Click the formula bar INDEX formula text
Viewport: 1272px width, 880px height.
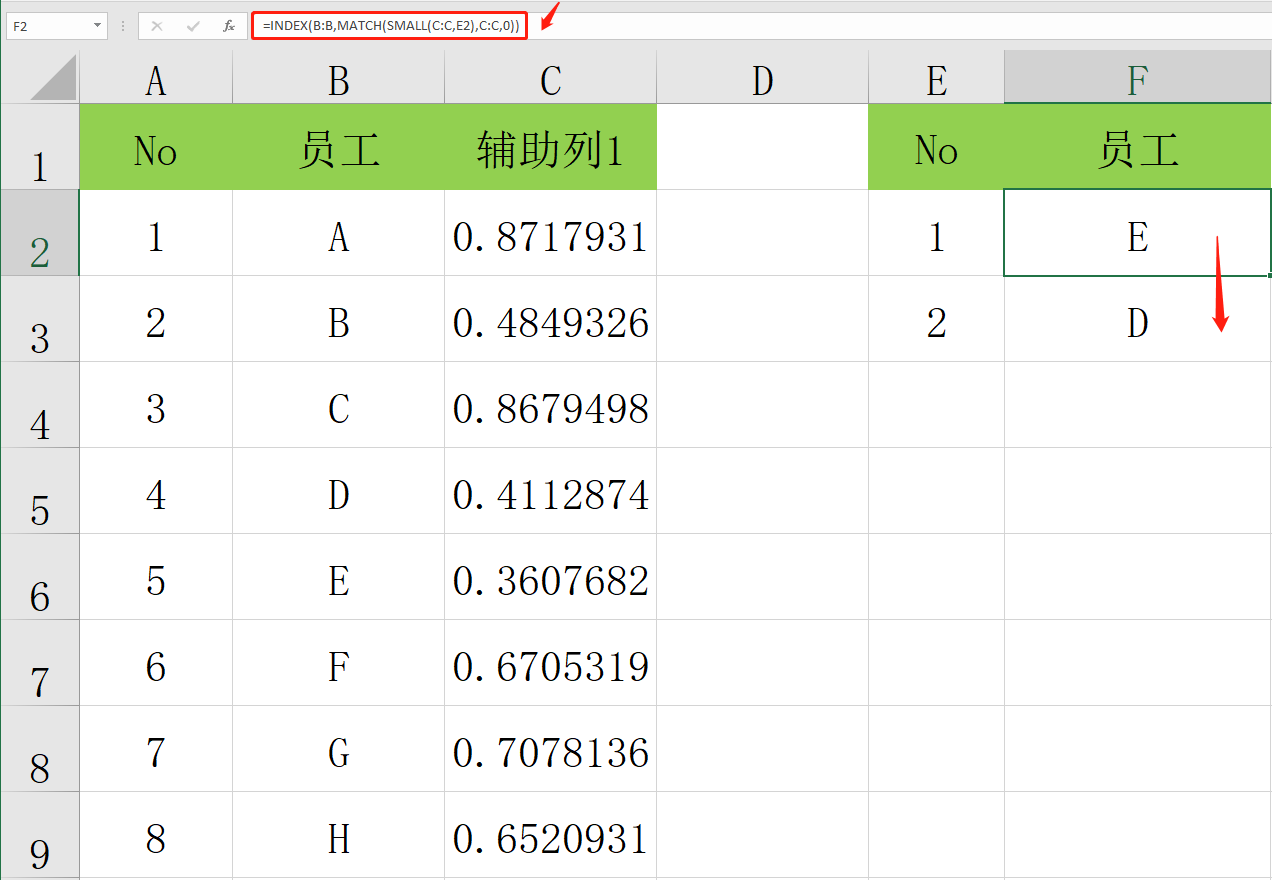coord(391,26)
